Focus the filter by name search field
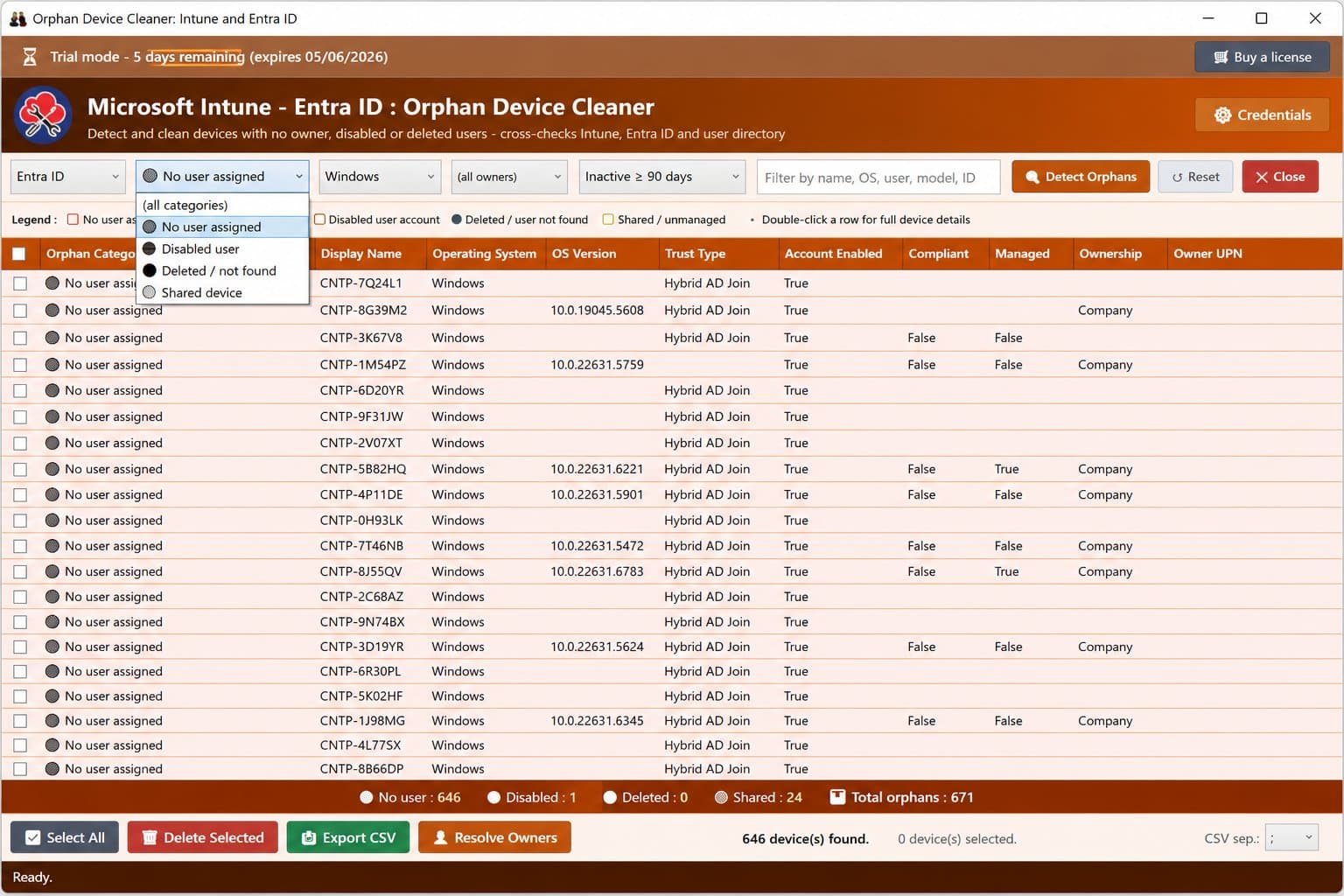Viewport: 1344px width, 896px height. pyautogui.click(x=878, y=177)
